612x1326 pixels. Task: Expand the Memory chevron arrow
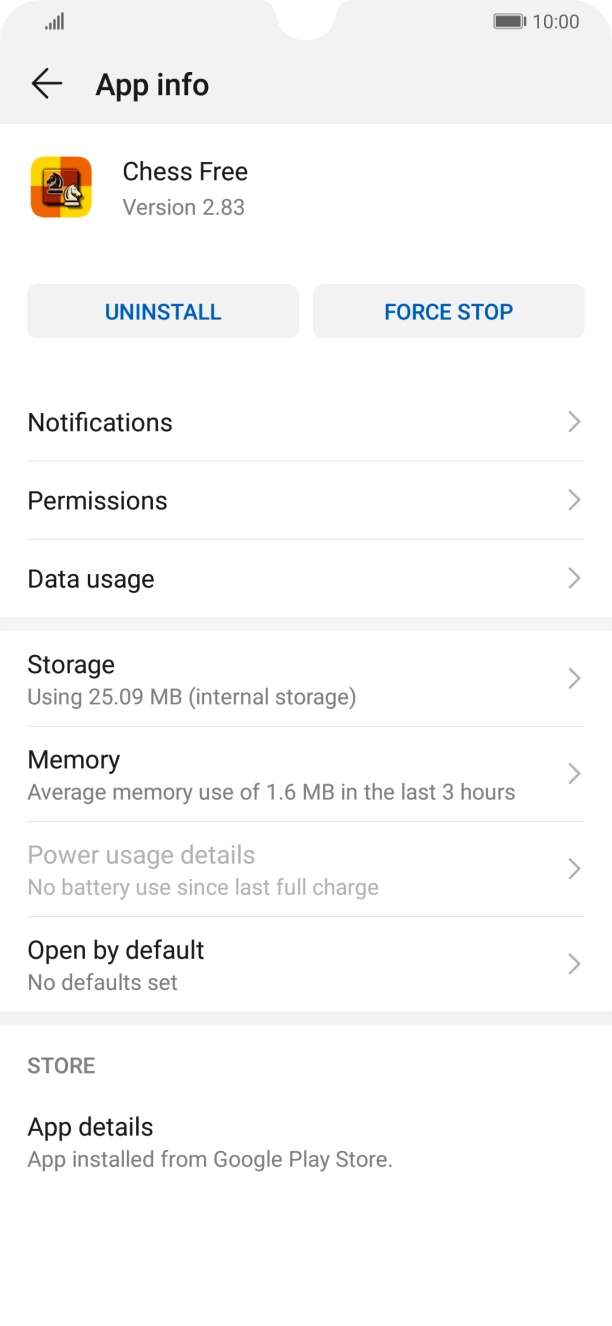click(574, 774)
